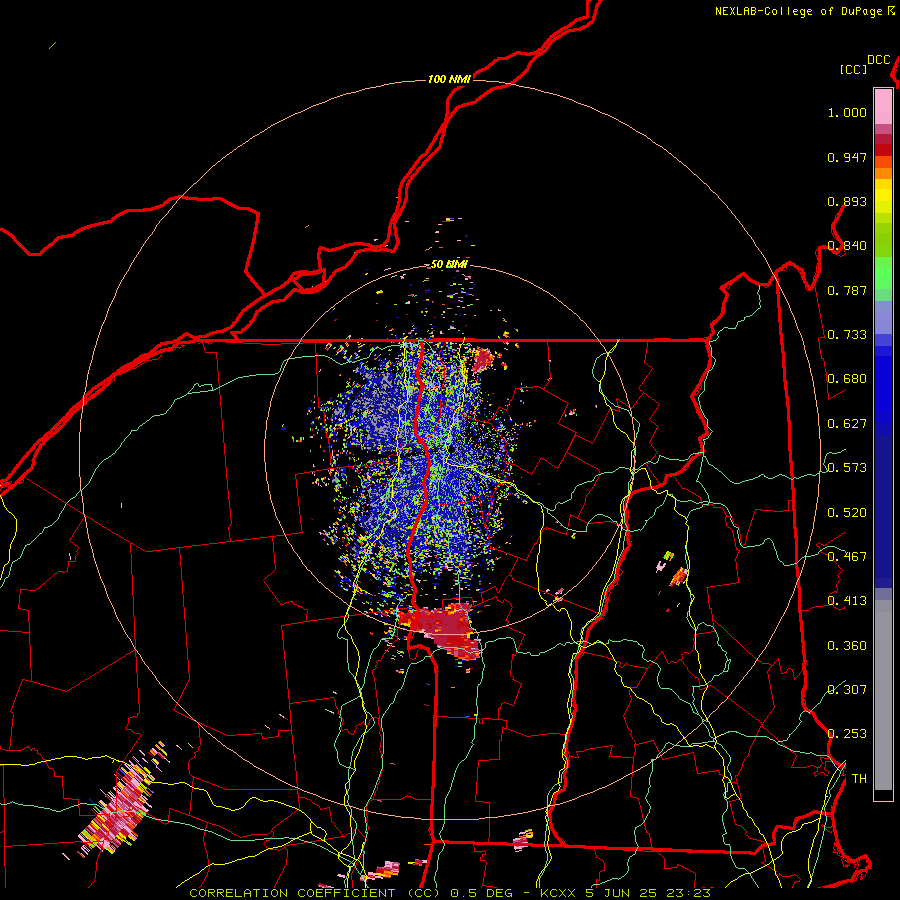
Task: Select the 0.573 value on CC scale
Action: point(847,468)
